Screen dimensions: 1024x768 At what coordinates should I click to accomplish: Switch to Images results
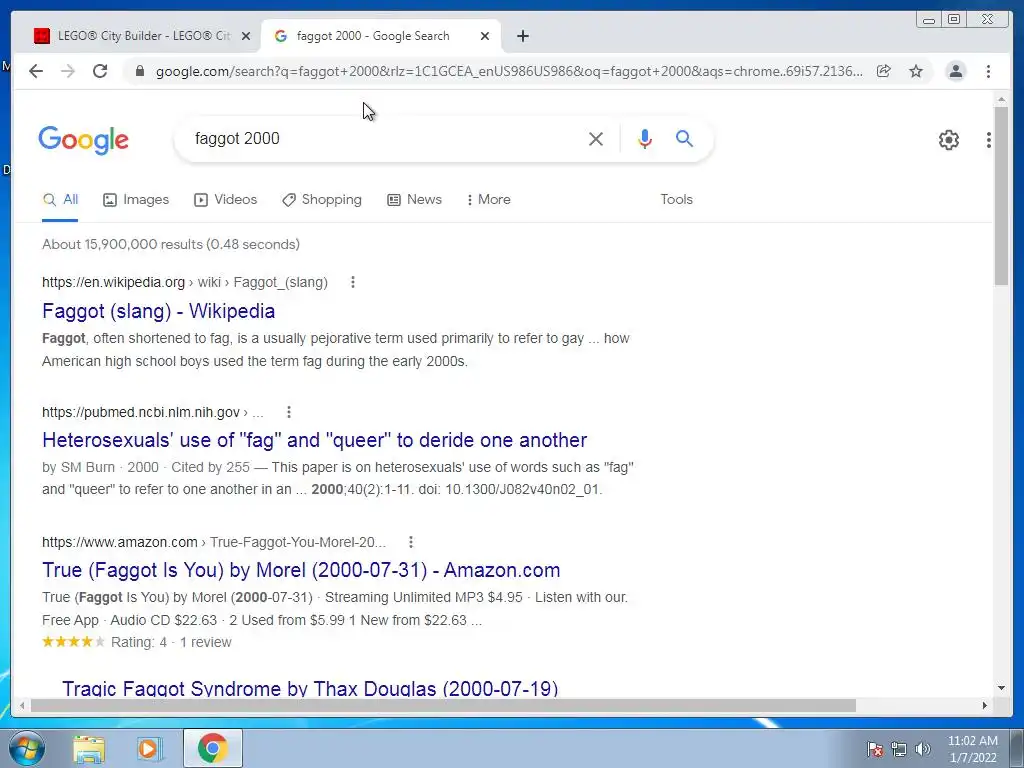point(136,200)
